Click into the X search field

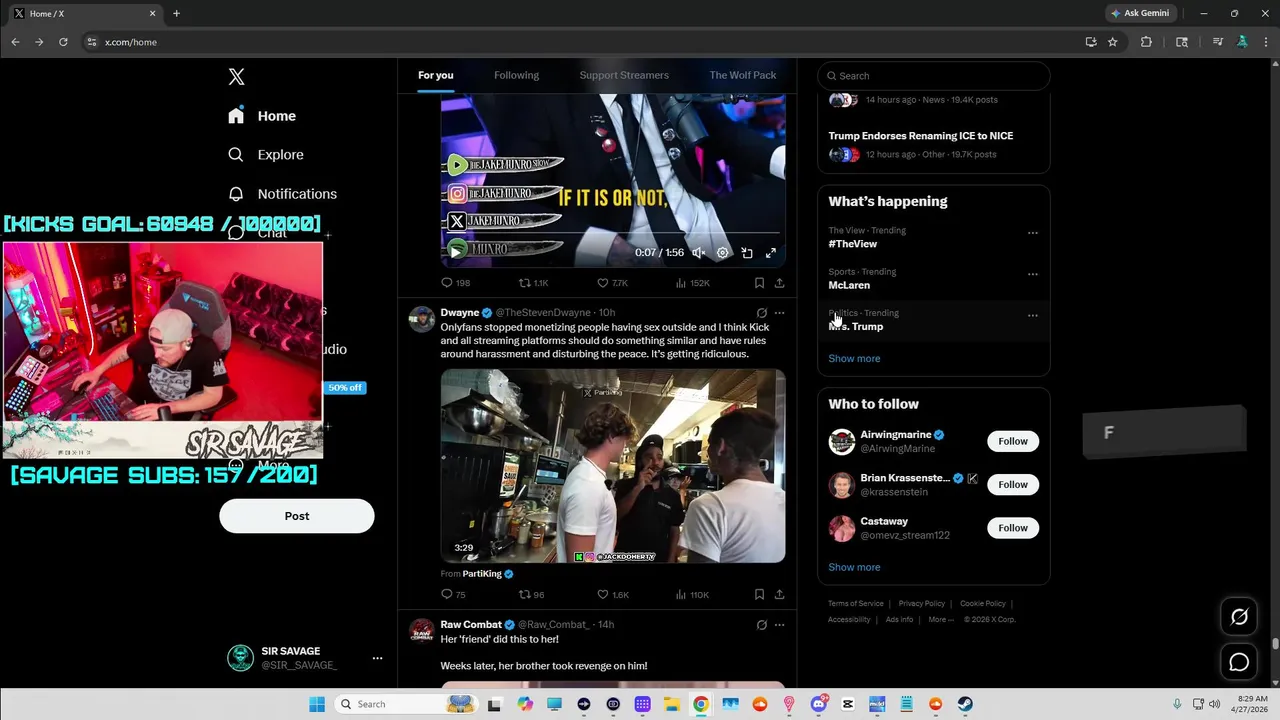point(934,76)
